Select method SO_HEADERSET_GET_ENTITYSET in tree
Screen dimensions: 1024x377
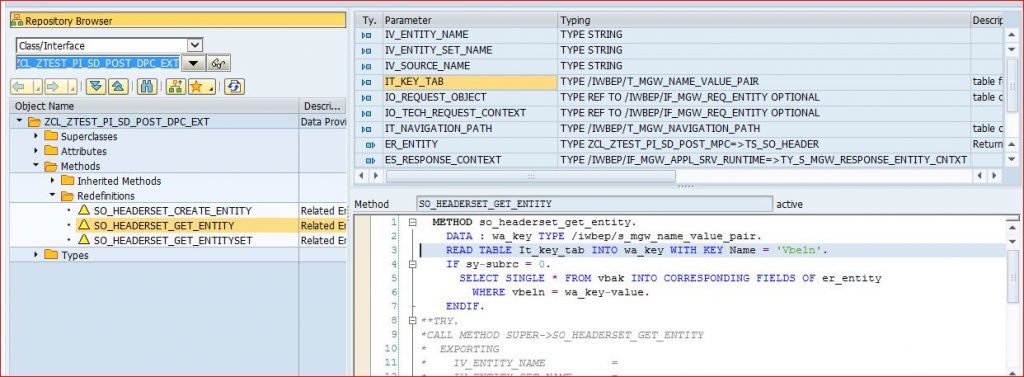point(172,240)
